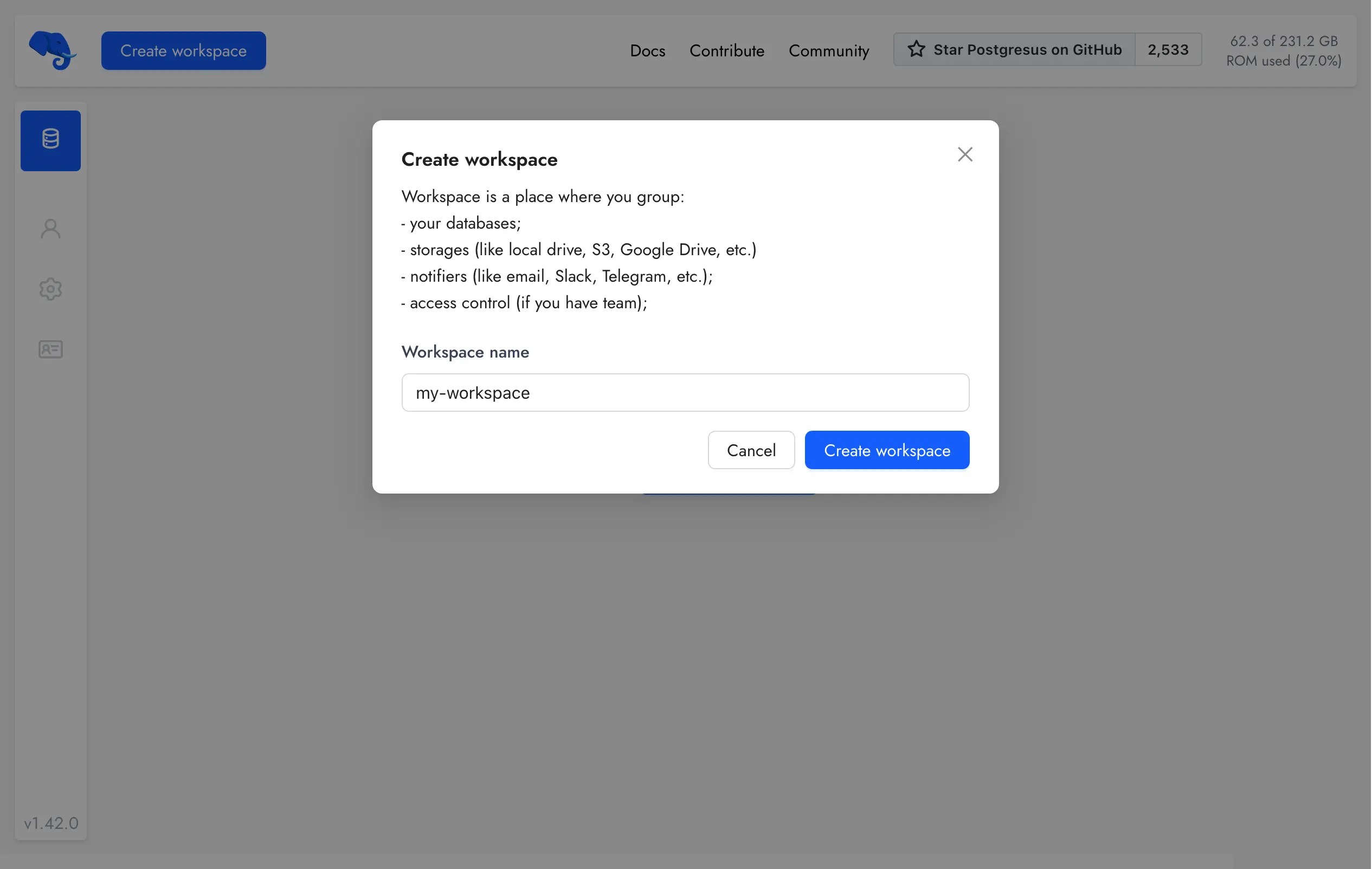Click Star Postgresus on GitHub button

click(1014, 49)
